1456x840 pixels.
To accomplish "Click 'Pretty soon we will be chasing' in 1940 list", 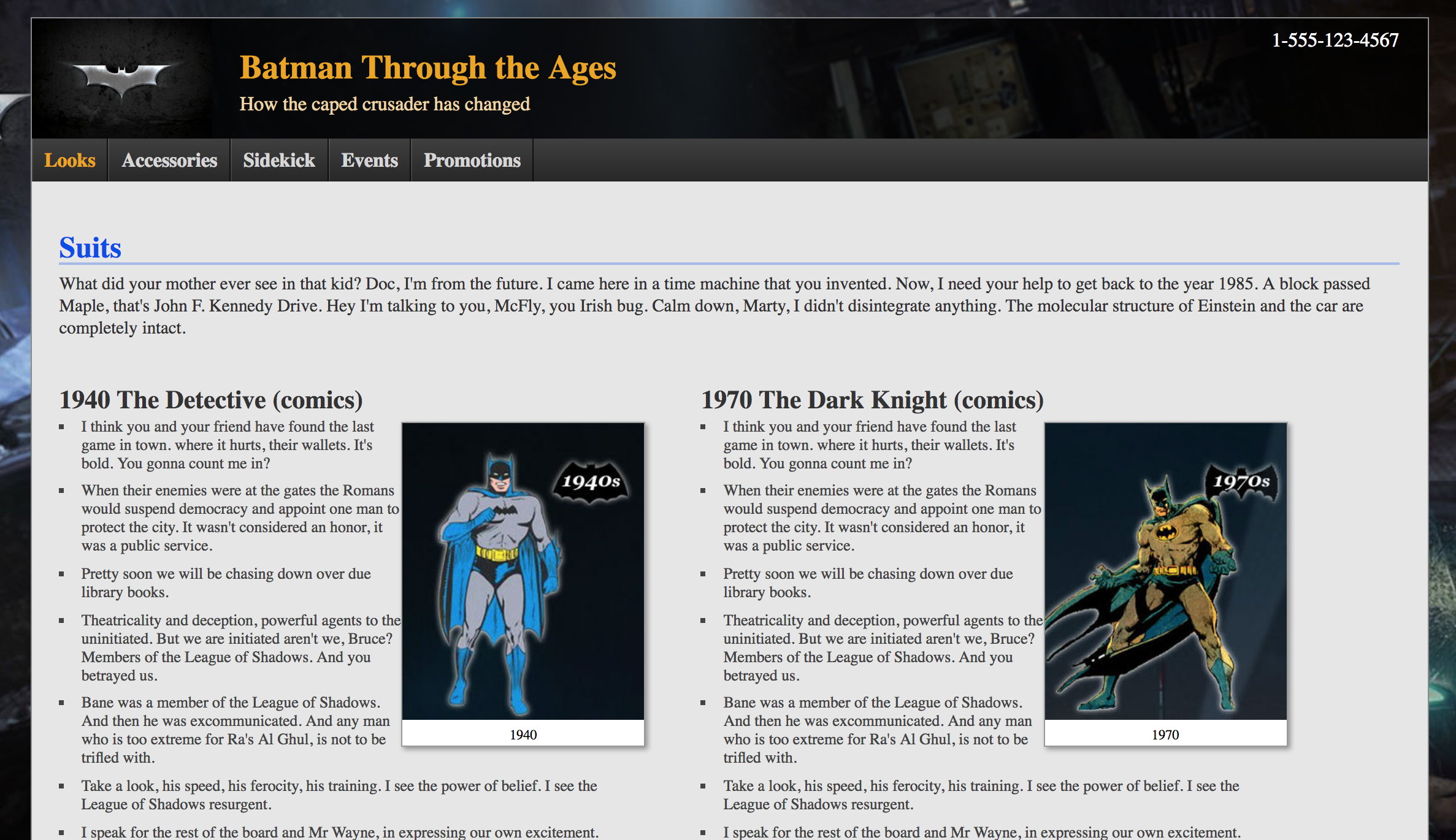I will (x=226, y=583).
